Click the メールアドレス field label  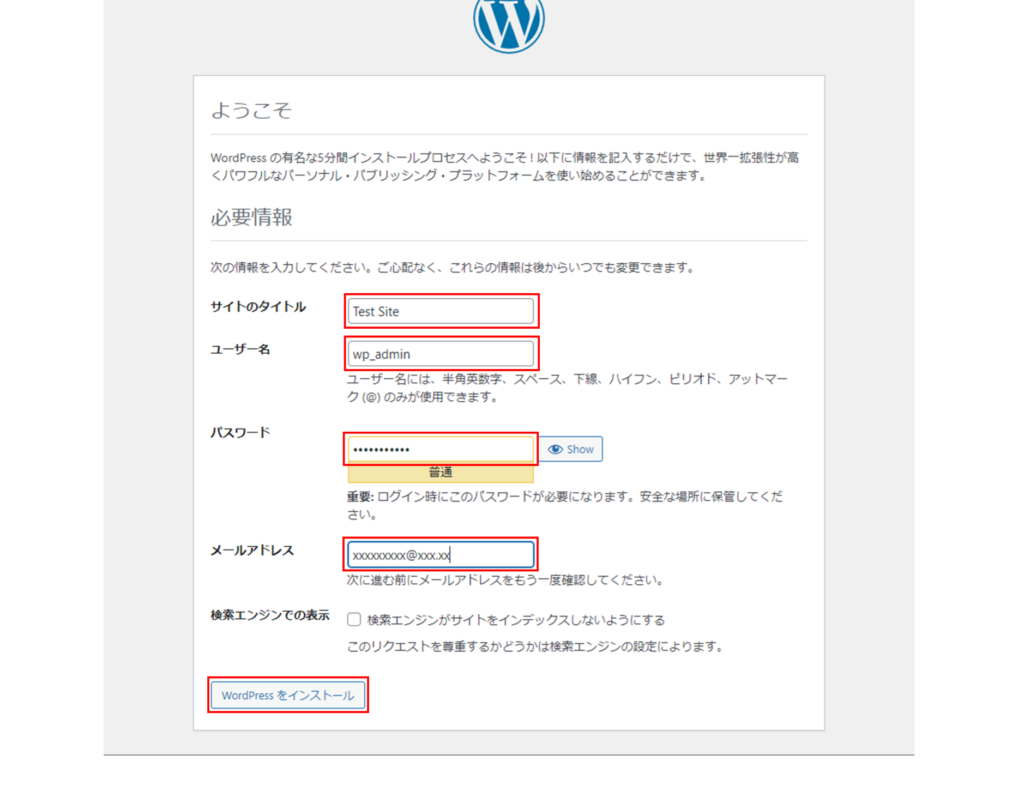pos(252,550)
